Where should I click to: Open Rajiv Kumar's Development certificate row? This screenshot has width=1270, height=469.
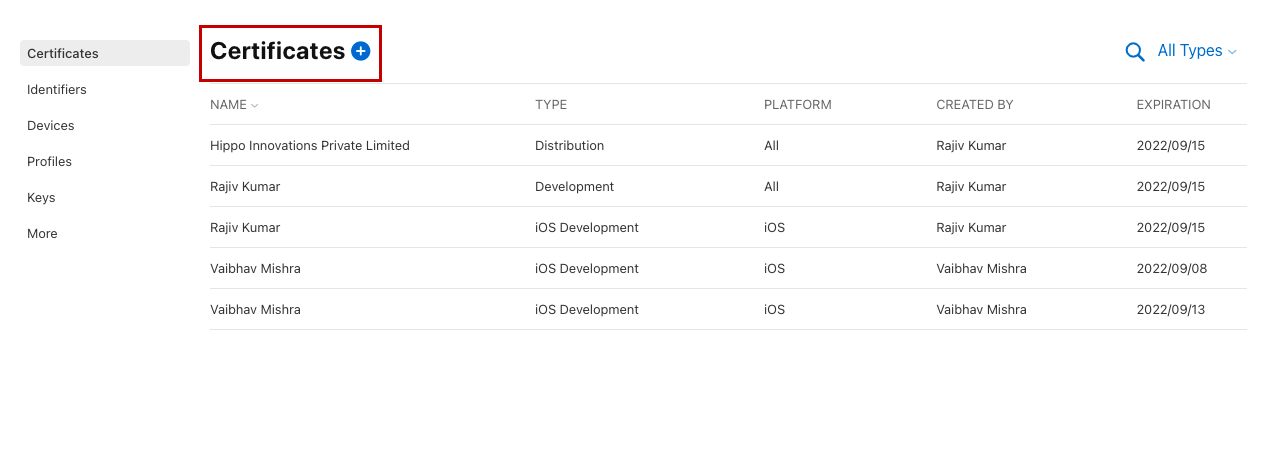coord(245,187)
